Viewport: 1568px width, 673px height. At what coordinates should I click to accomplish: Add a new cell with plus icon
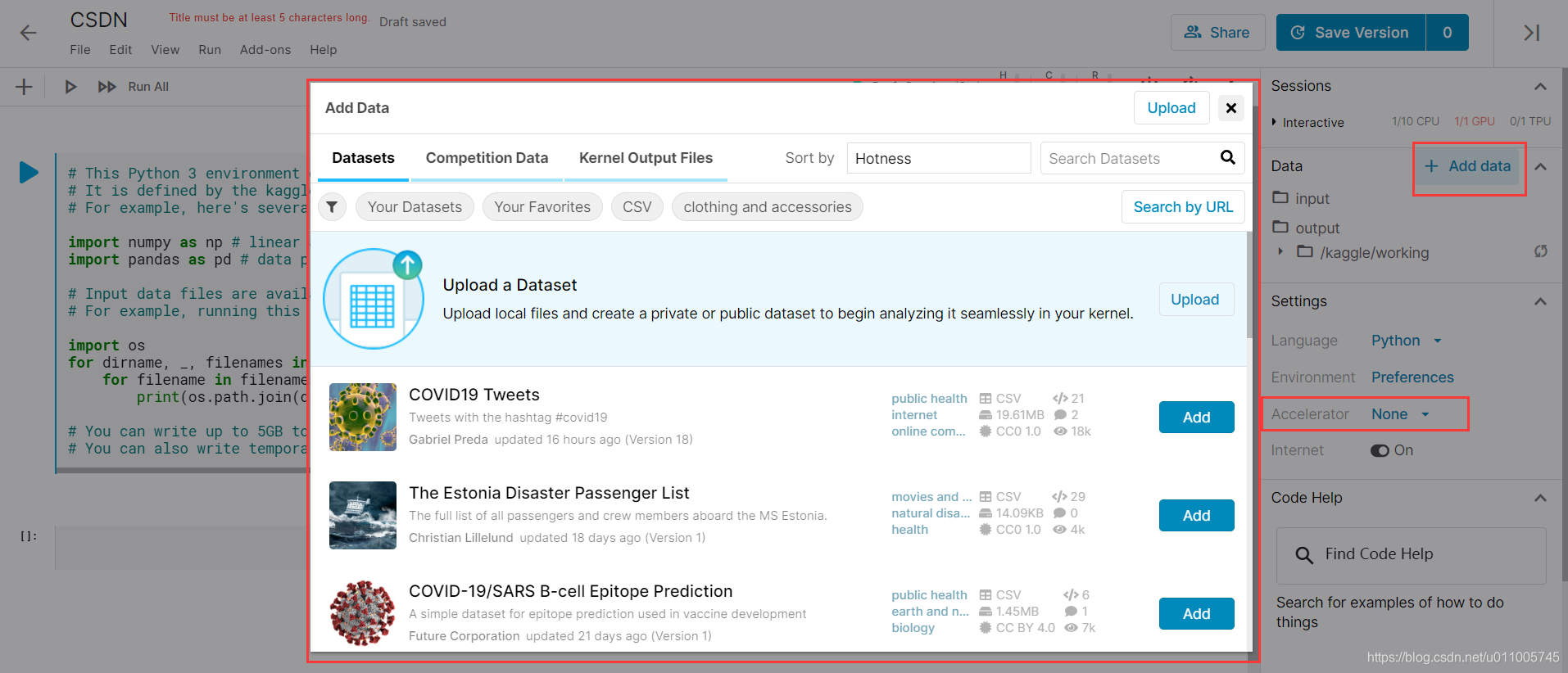click(x=24, y=87)
